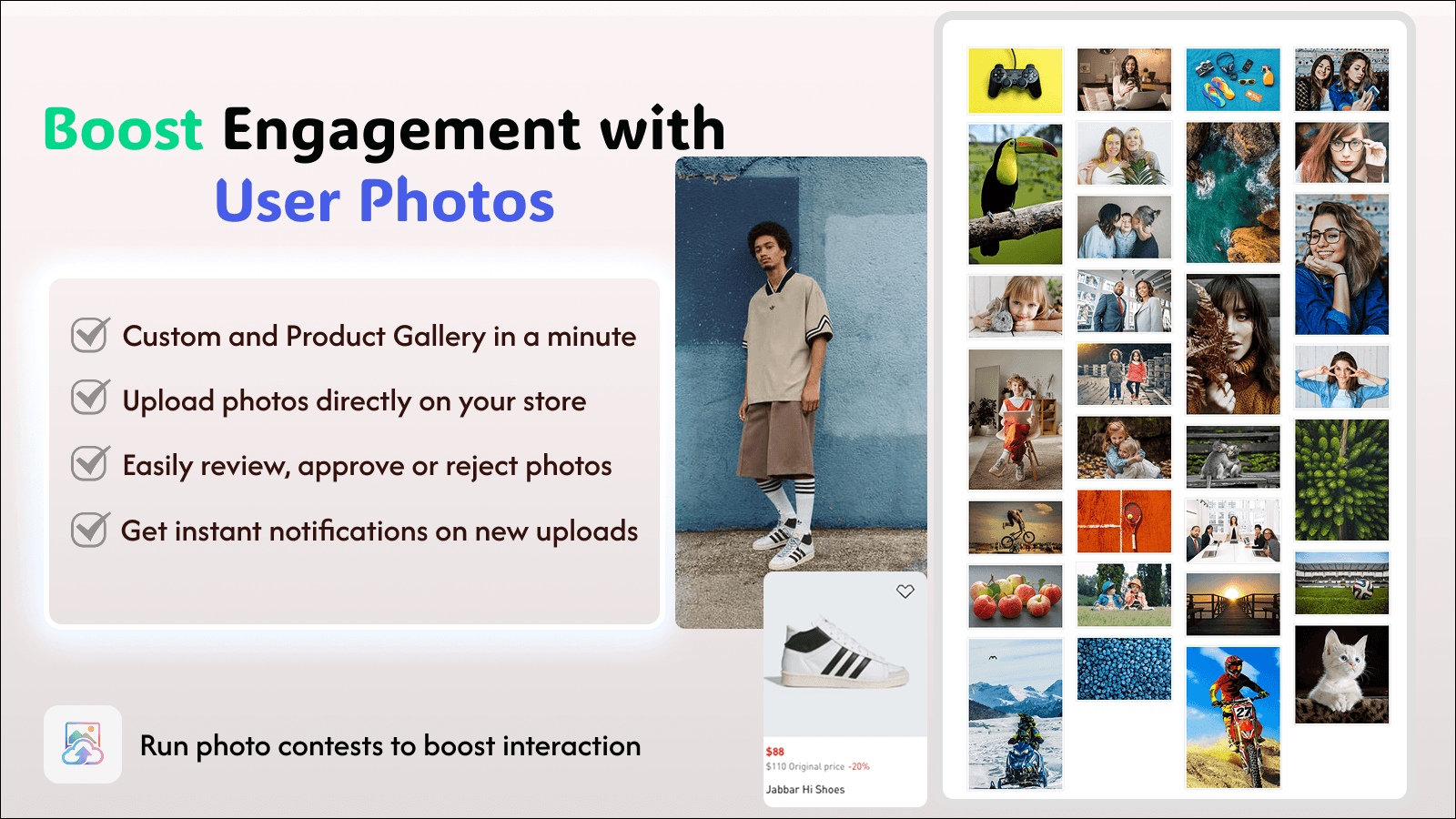Image resolution: width=1456 pixels, height=819 pixels.
Task: Open the girl sitting on chair photo
Action: pos(1016,420)
